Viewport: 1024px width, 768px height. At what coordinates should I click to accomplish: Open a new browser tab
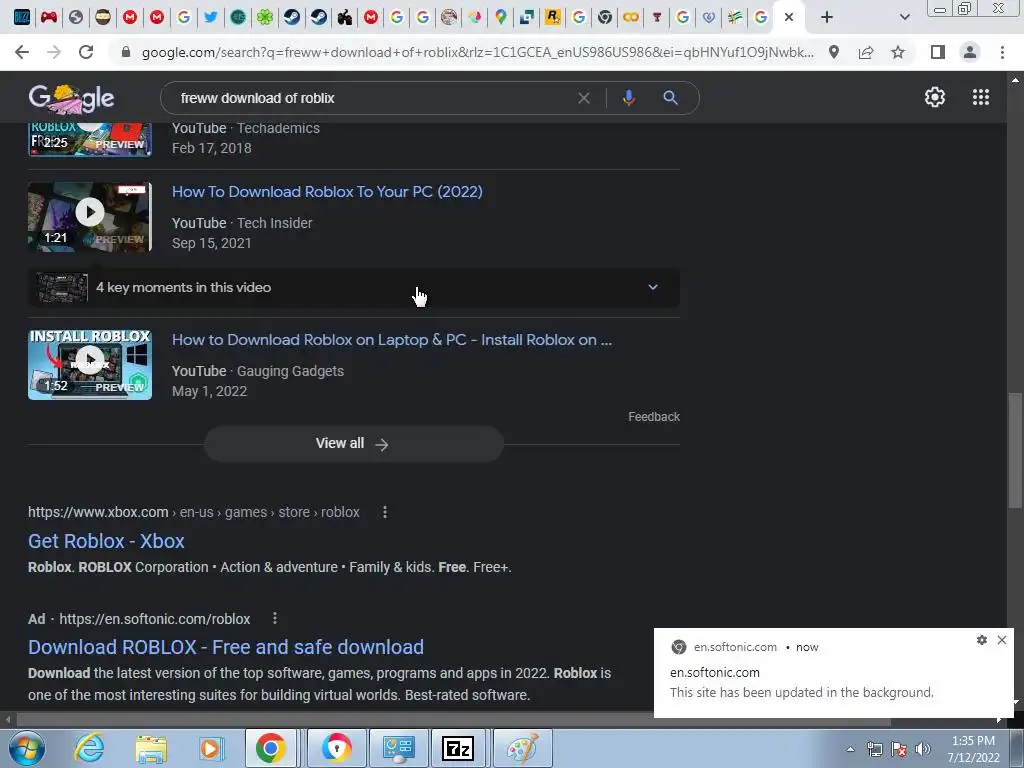[x=827, y=17]
